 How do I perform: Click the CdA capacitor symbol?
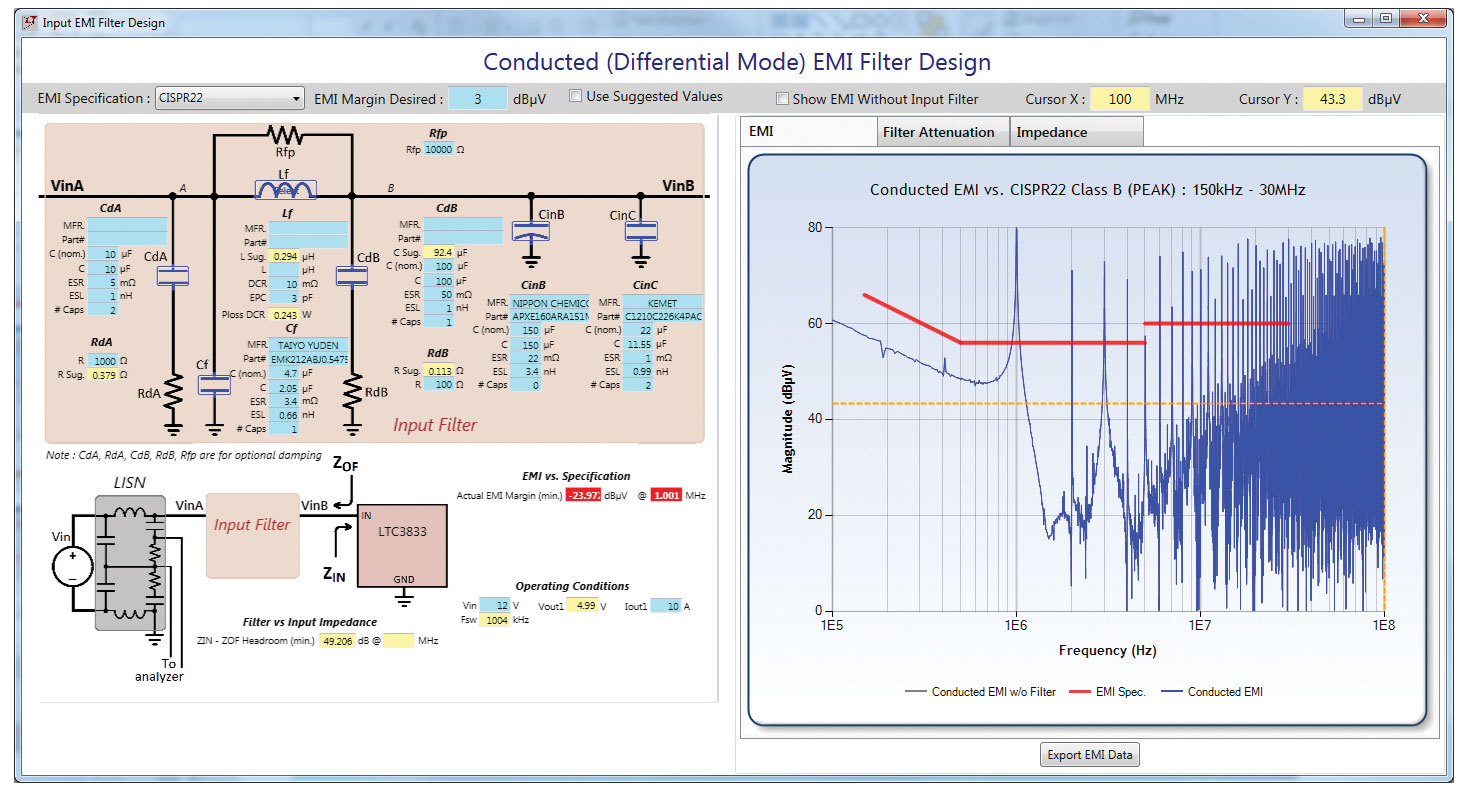coord(173,277)
